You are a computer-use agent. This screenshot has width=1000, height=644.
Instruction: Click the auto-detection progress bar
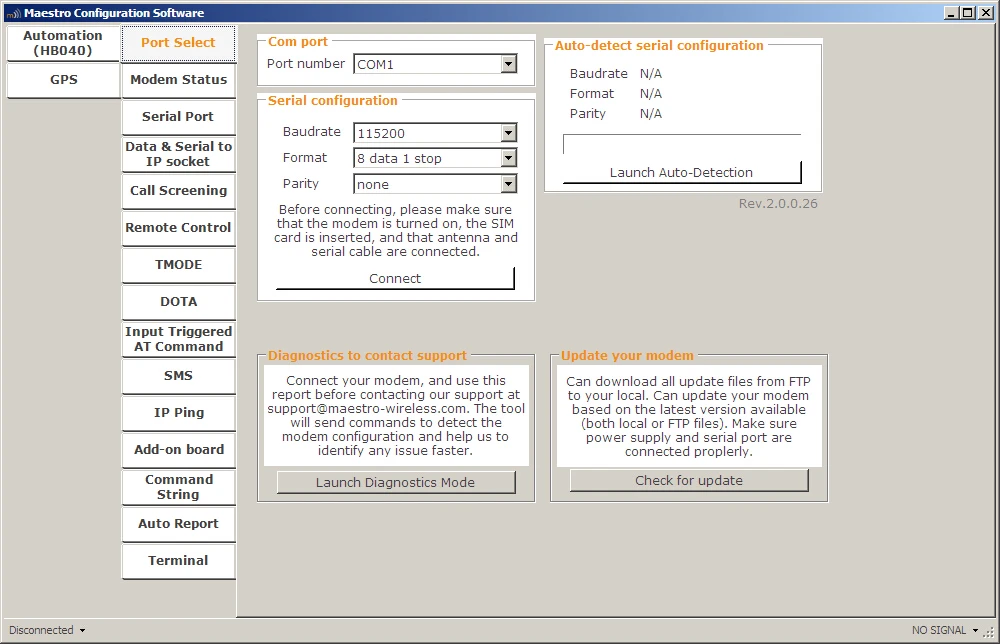[x=681, y=144]
